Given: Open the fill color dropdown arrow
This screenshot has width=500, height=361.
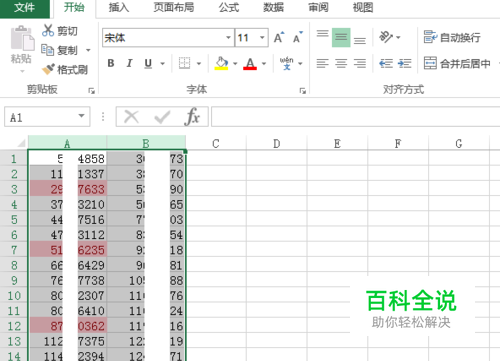Looking at the screenshot, I should click(x=235, y=63).
